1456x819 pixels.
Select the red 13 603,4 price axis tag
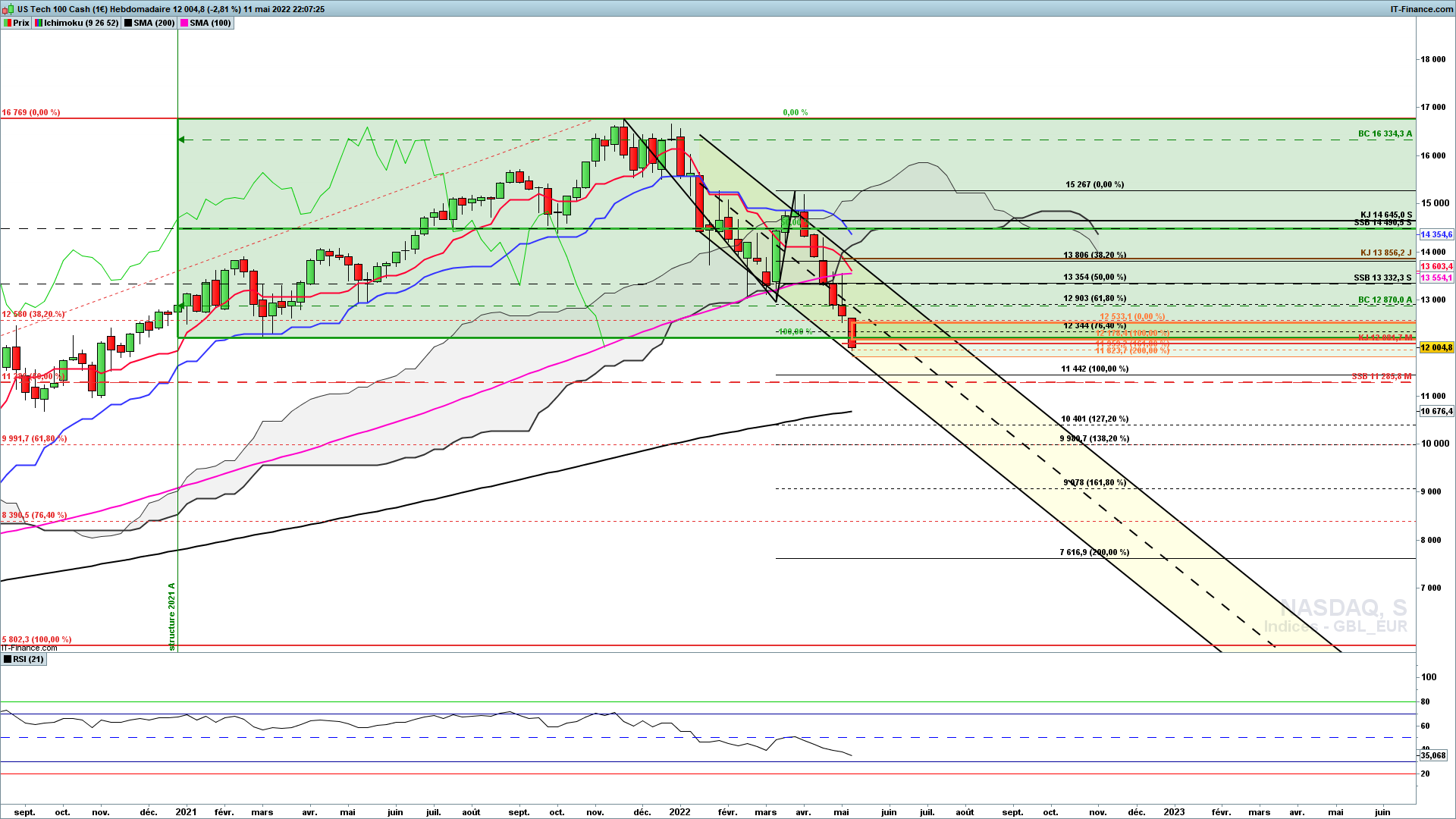pyautogui.click(x=1436, y=266)
